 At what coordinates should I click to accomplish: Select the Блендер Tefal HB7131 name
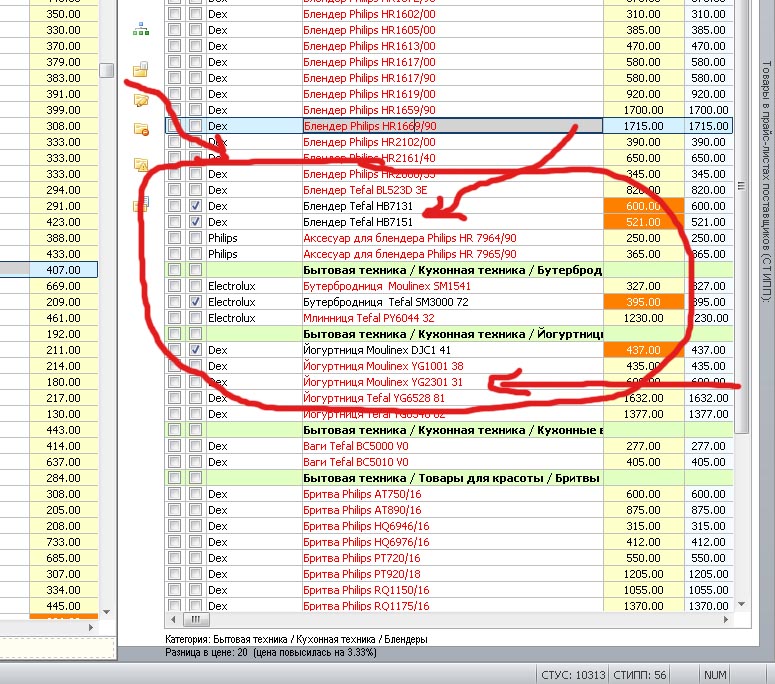[357, 206]
